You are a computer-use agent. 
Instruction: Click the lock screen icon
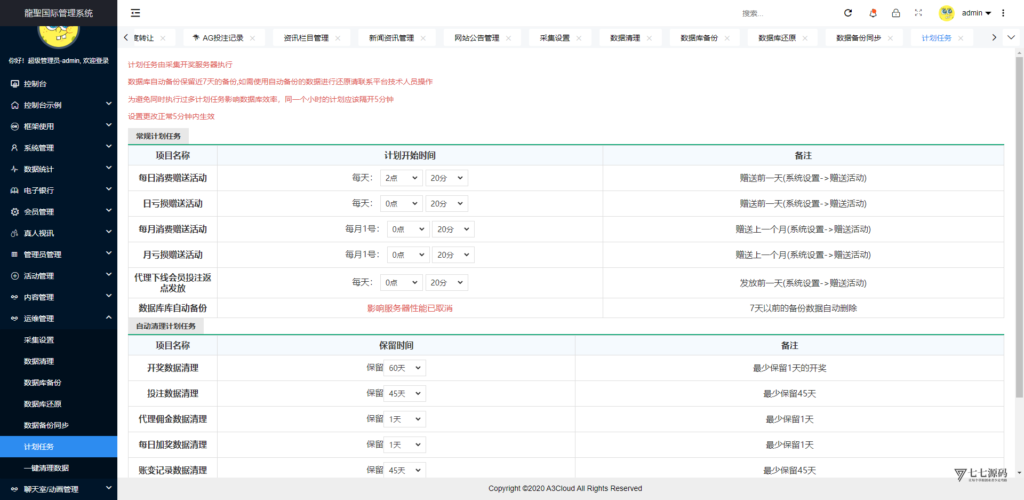pyautogui.click(x=896, y=13)
